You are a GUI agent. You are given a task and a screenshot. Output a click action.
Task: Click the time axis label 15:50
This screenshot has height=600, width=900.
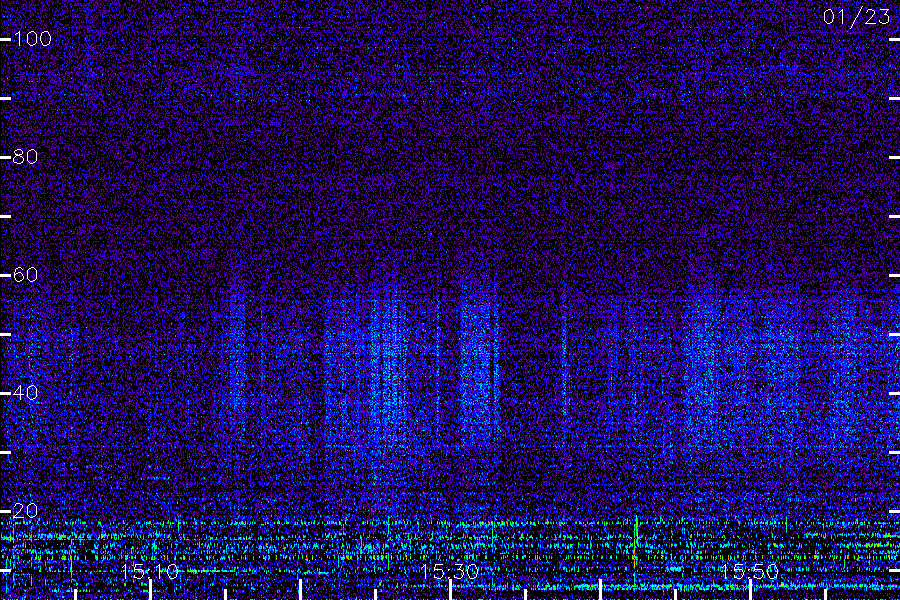[749, 572]
